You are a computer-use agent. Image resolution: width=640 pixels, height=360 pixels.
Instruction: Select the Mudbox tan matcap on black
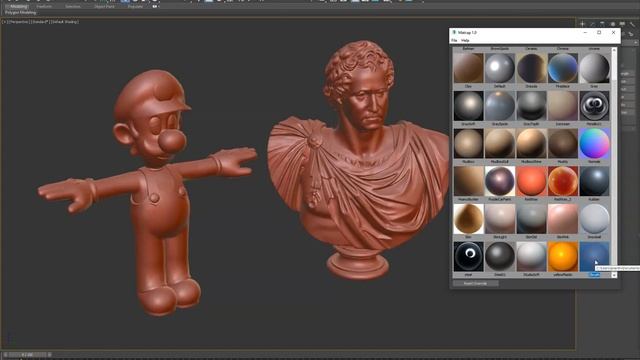click(x=468, y=143)
